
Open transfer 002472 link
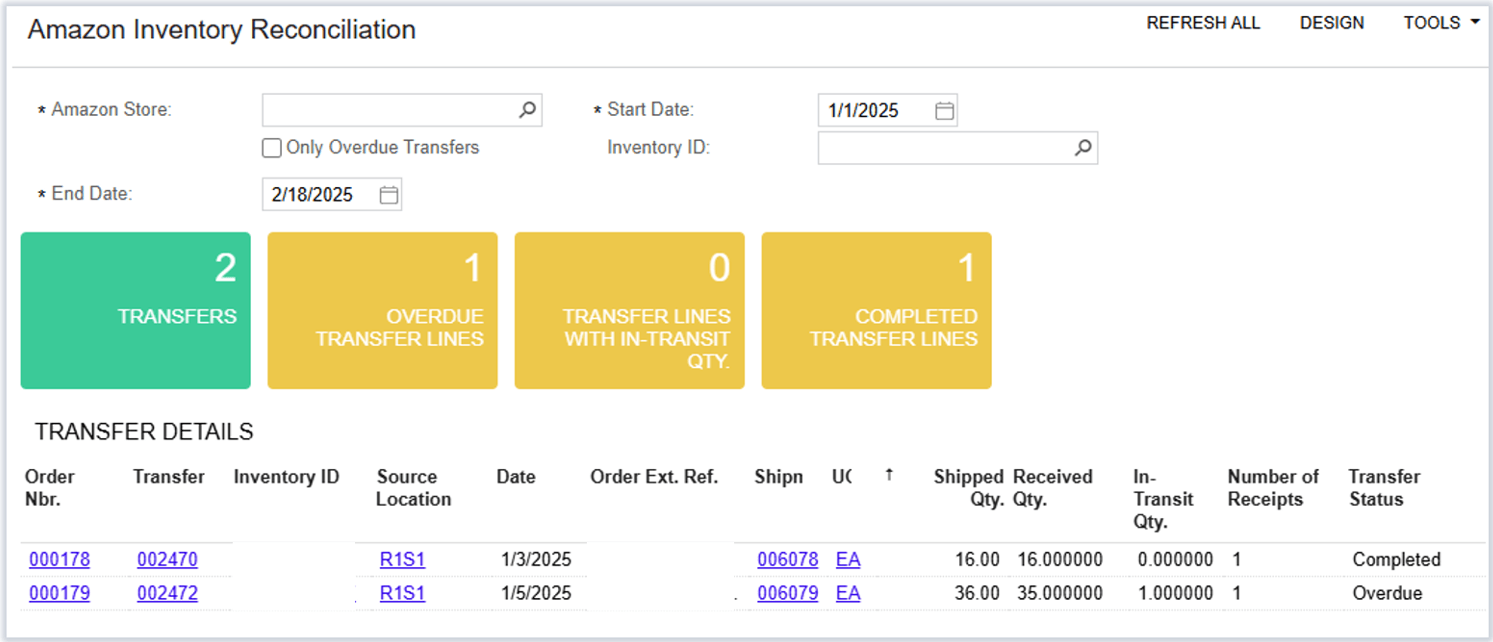[x=167, y=593]
